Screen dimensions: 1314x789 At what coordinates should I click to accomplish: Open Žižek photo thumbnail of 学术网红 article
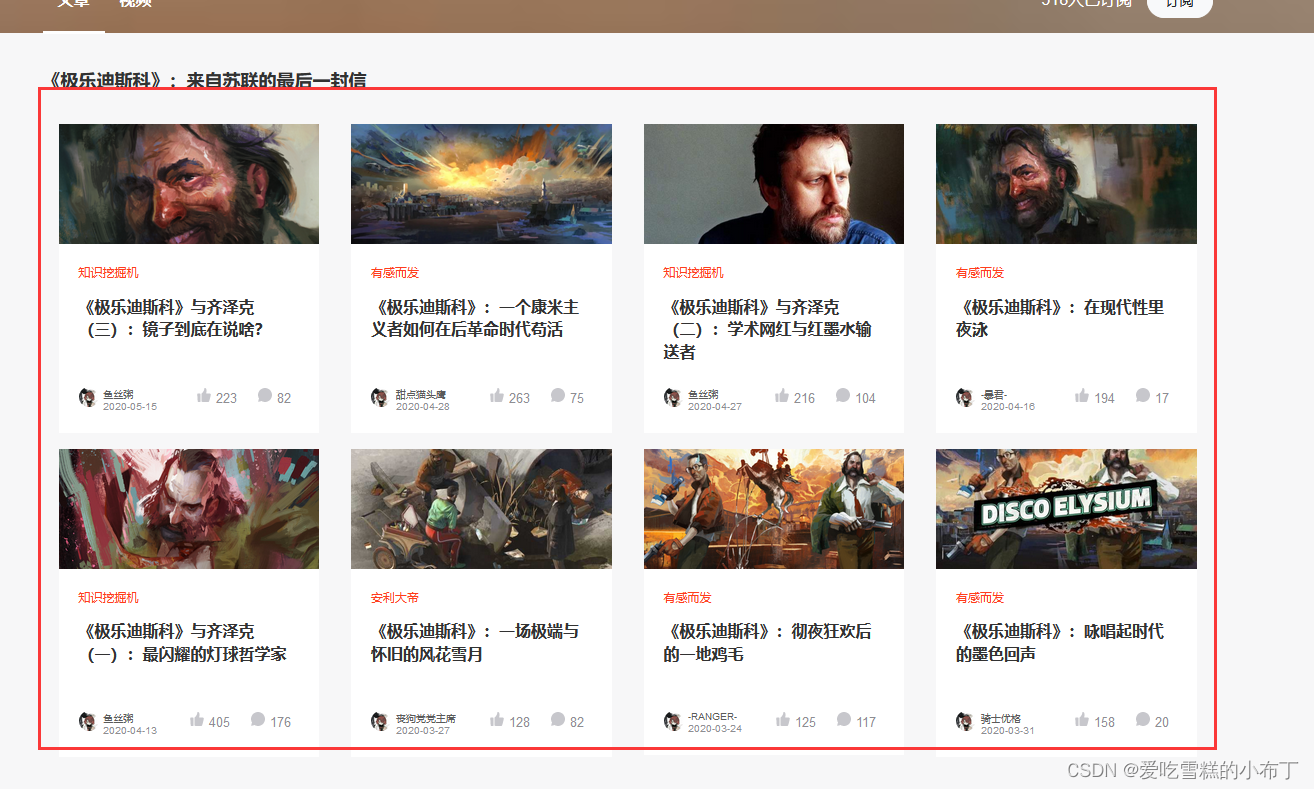pyautogui.click(x=774, y=184)
